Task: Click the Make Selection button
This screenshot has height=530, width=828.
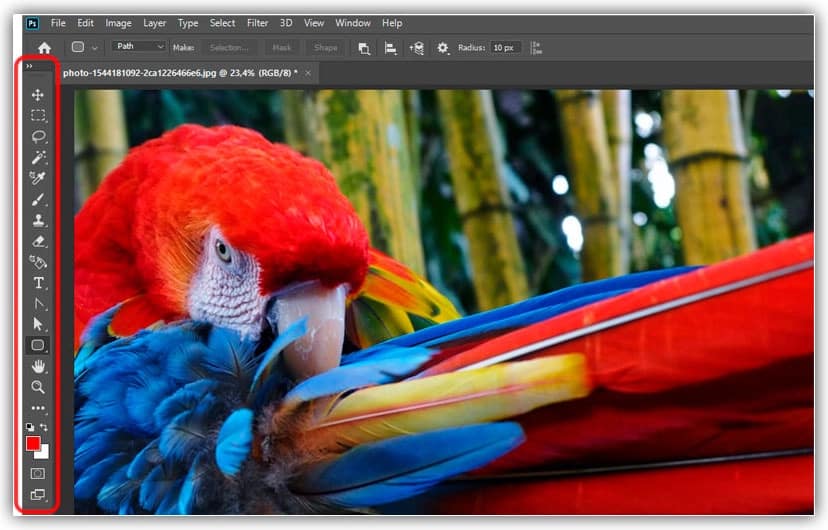Action: pos(229,48)
